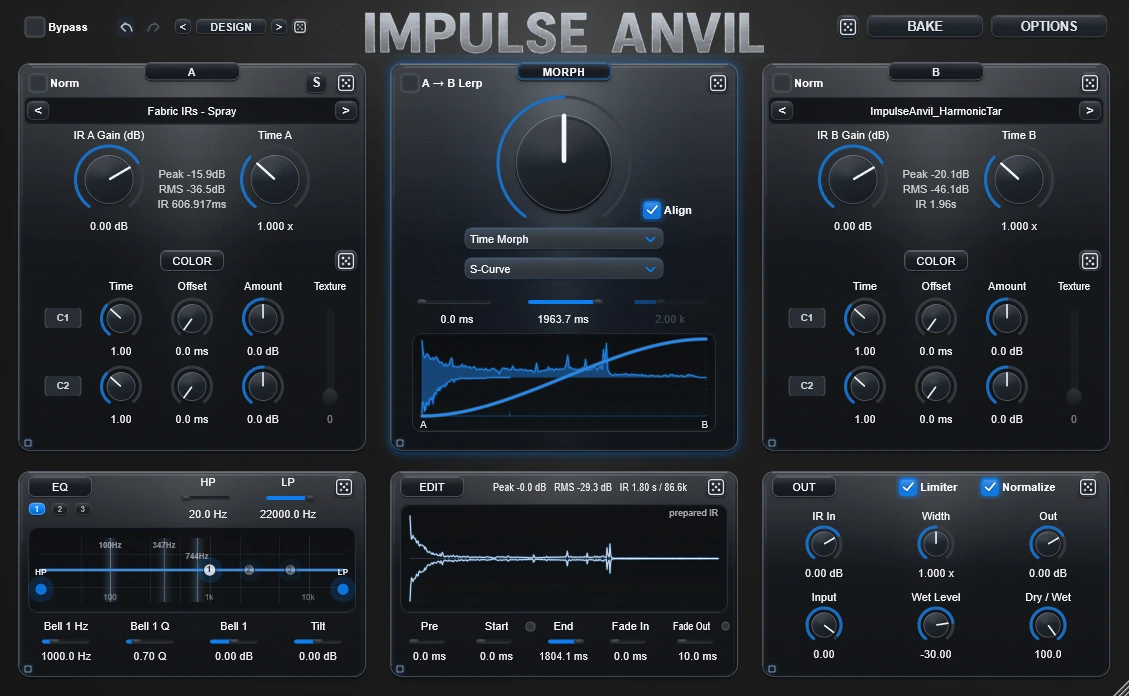The image size is (1129, 696).
Task: Switch to EQ band 2
Action: (x=60, y=509)
